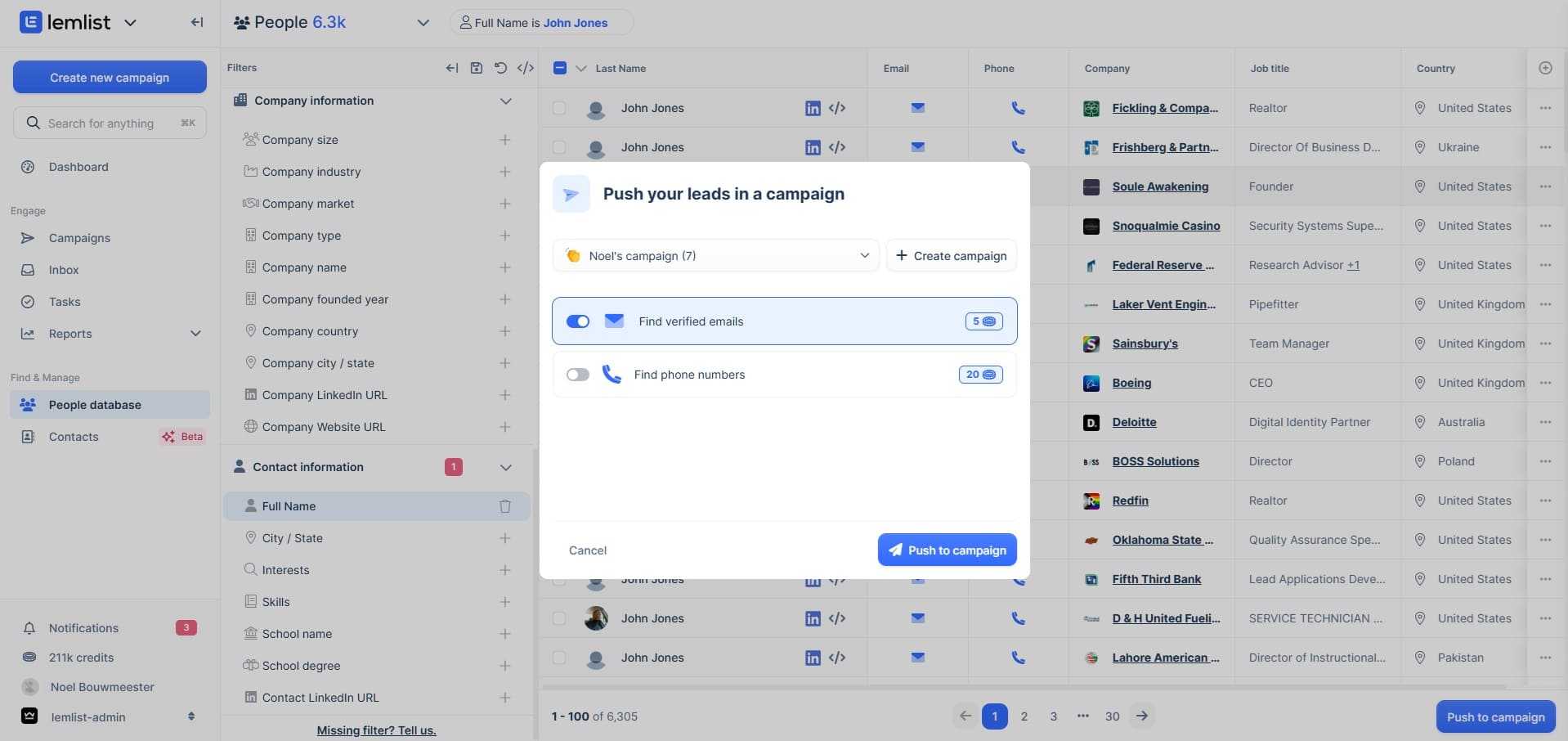Delete the Full Name filter trash icon

[x=505, y=506]
